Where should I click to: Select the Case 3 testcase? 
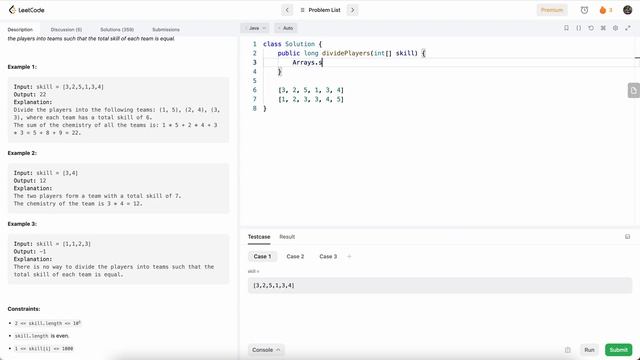click(328, 256)
